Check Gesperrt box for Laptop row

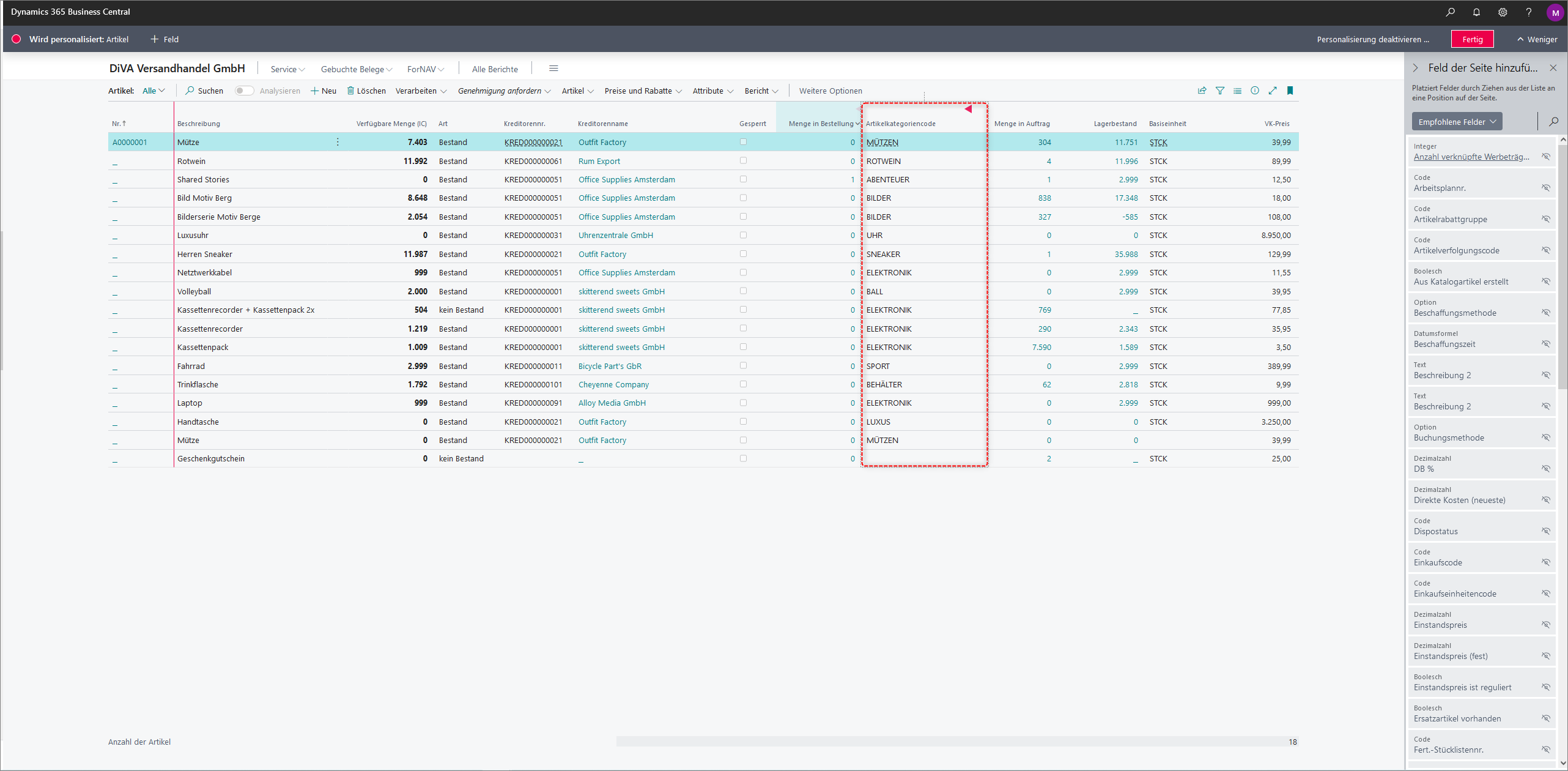click(x=743, y=403)
